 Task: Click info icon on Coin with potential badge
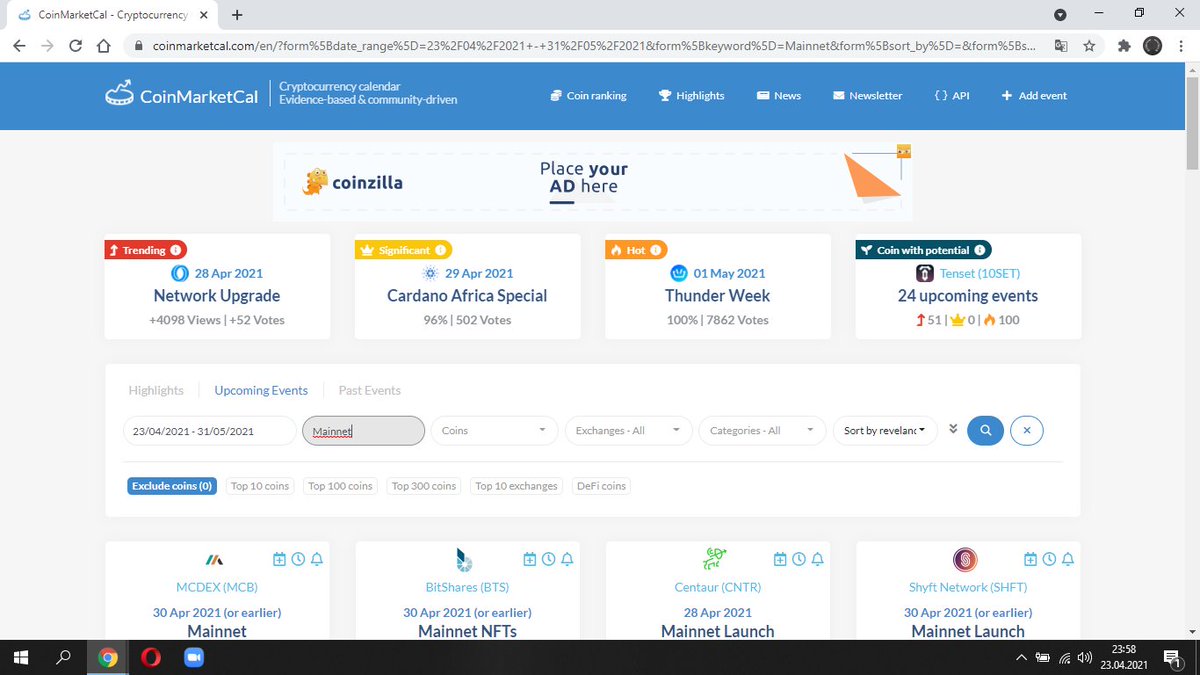(x=980, y=250)
